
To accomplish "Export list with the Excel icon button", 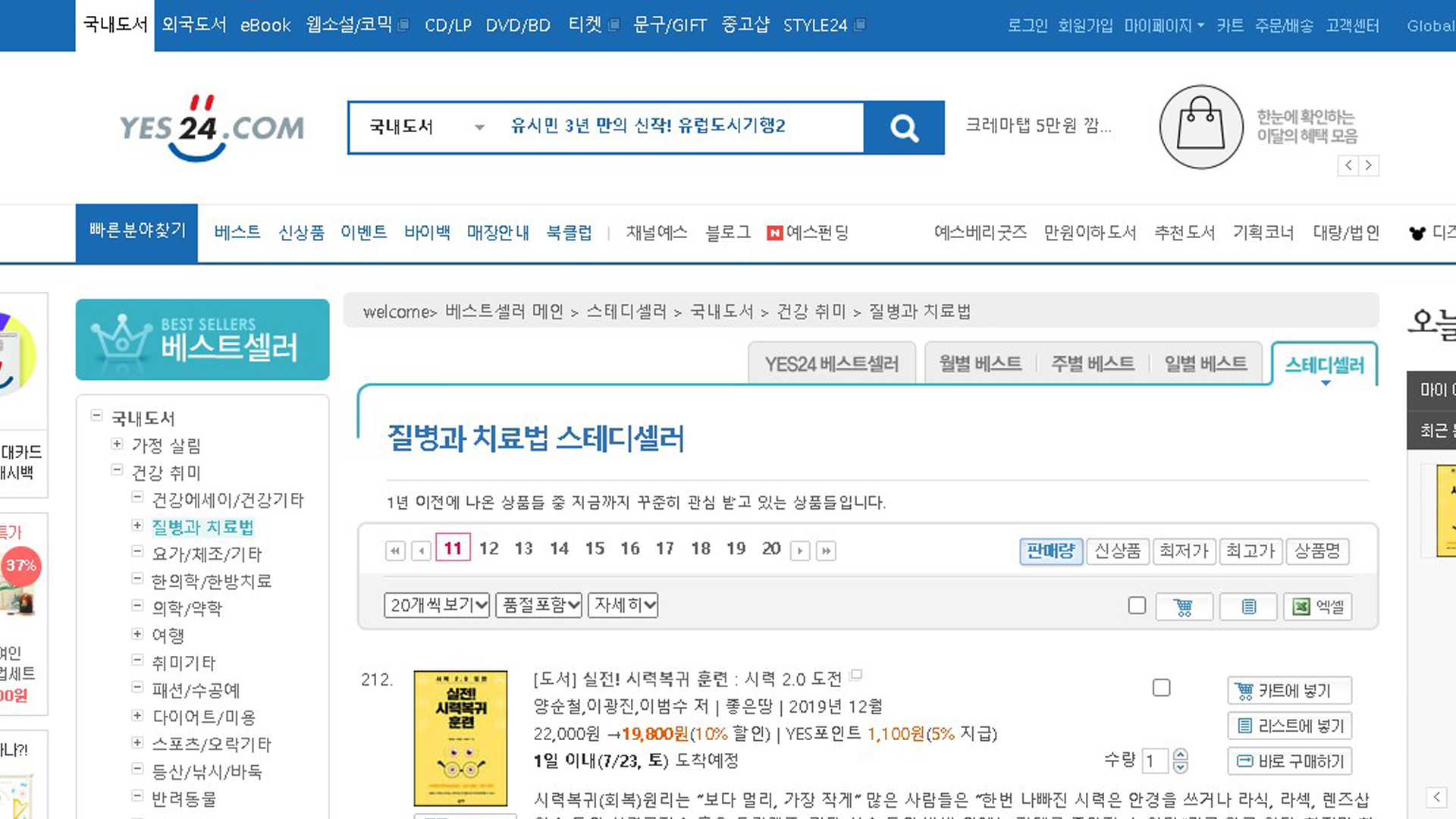I will pyautogui.click(x=1317, y=607).
